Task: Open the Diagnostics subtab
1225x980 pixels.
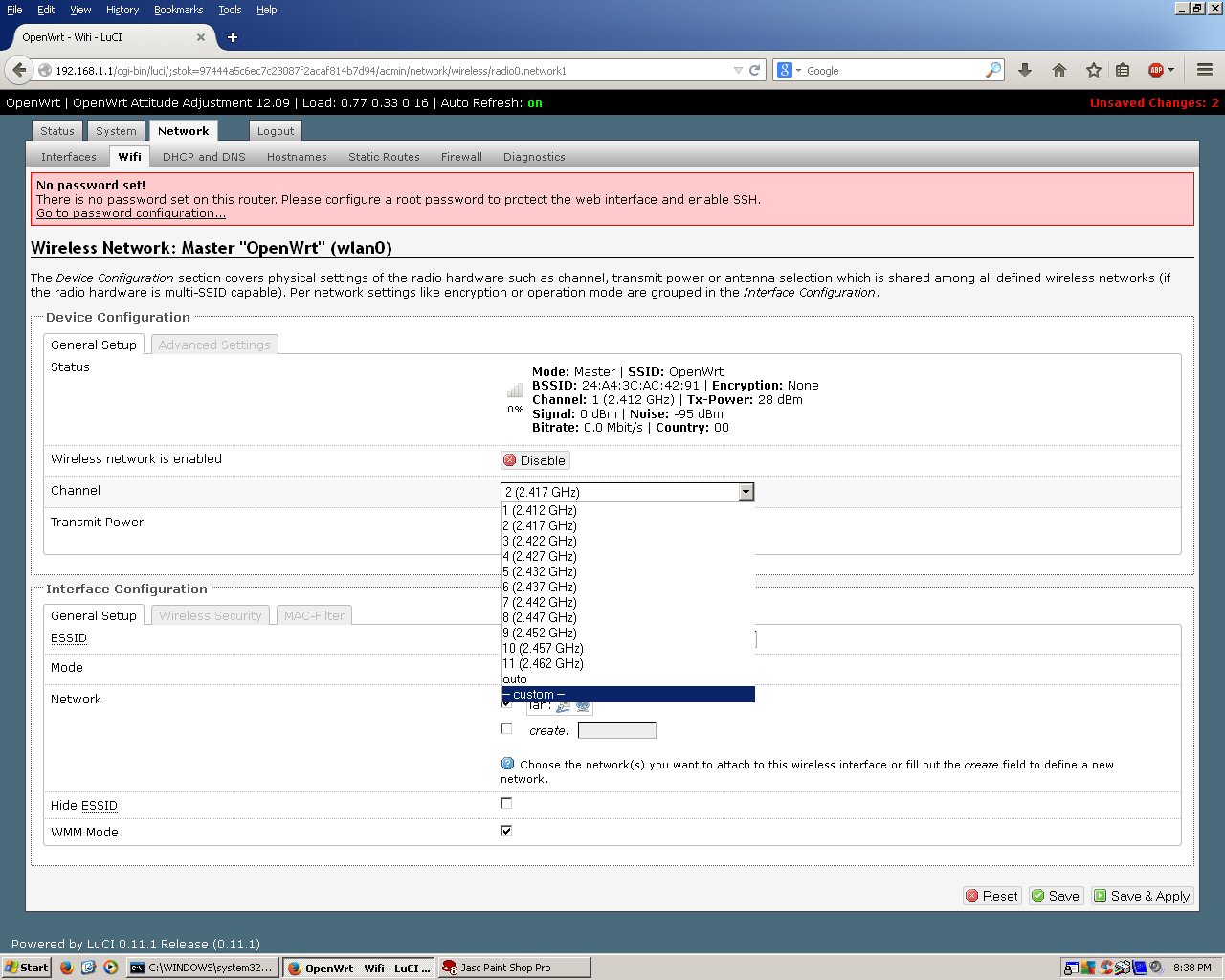Action: click(x=534, y=157)
